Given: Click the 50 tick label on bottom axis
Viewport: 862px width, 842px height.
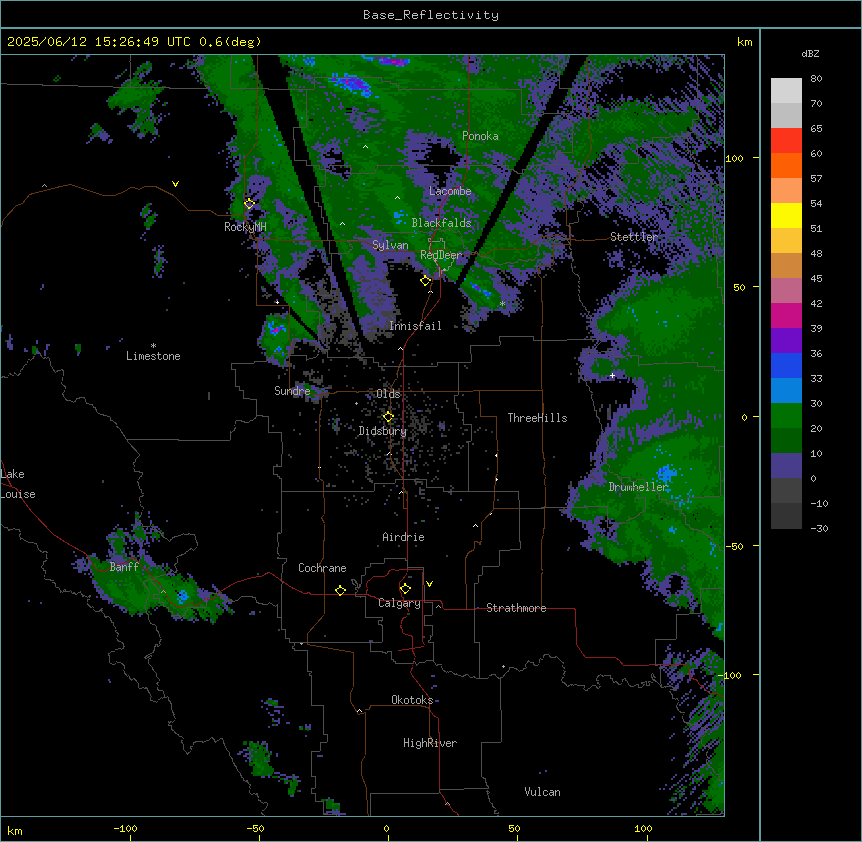Looking at the screenshot, I should click(x=514, y=828).
